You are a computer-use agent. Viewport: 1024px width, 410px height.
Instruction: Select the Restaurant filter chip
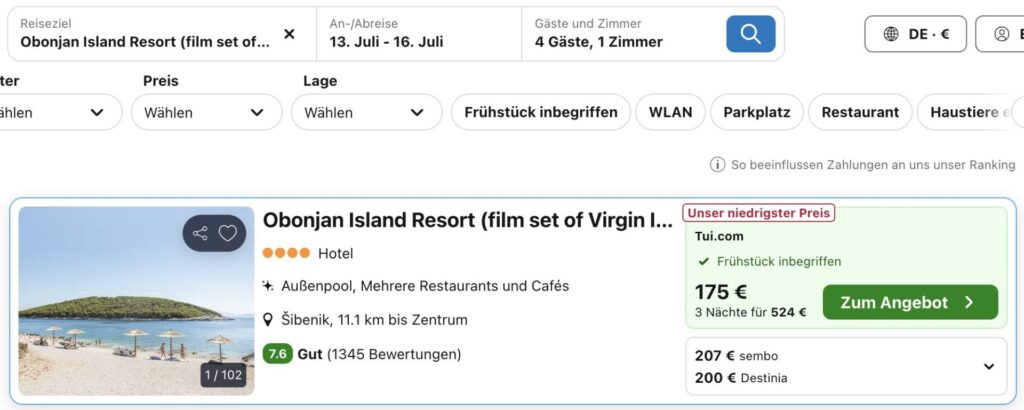point(860,112)
